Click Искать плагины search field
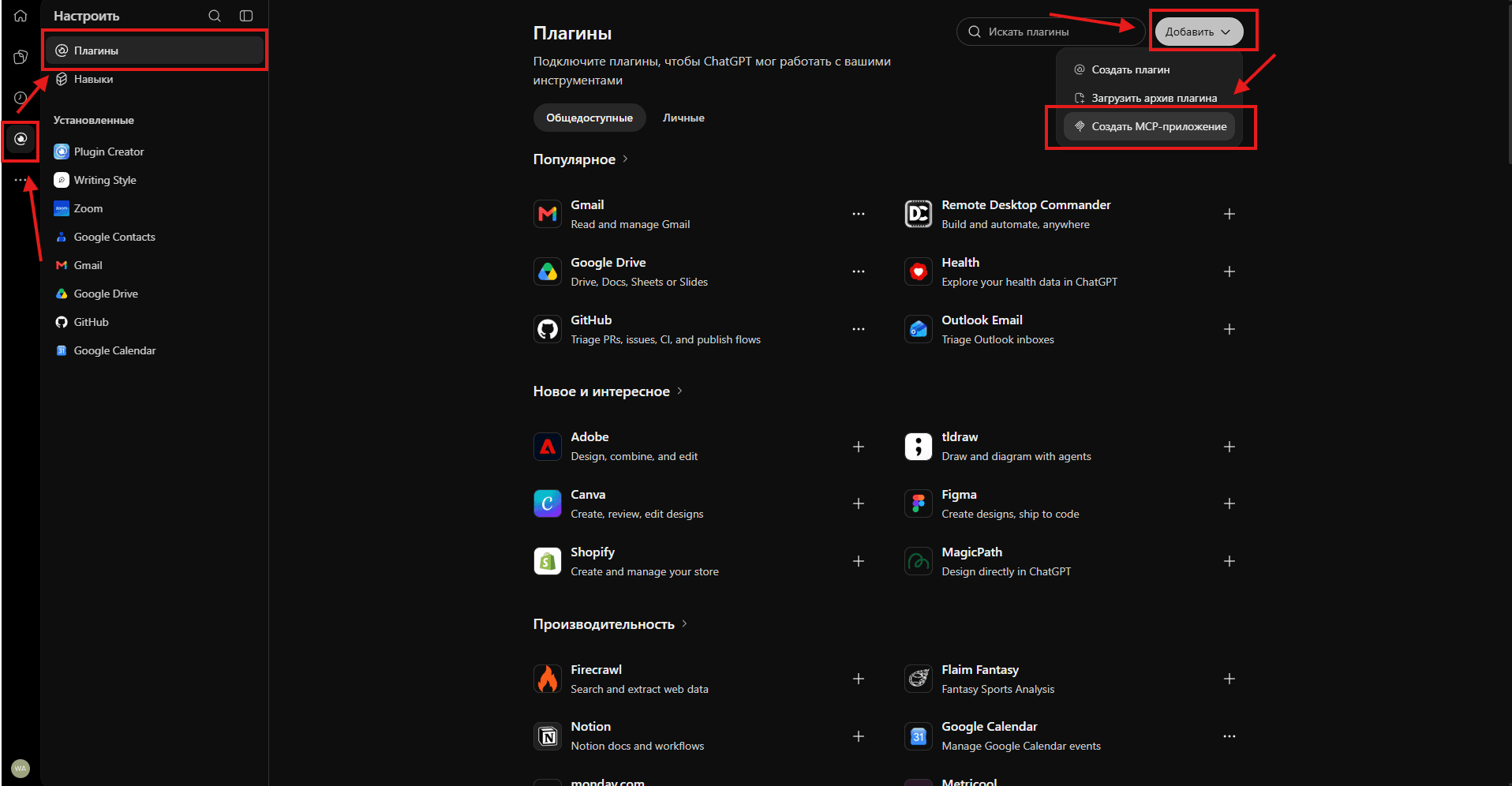This screenshot has width=1512, height=786. coord(1050,32)
